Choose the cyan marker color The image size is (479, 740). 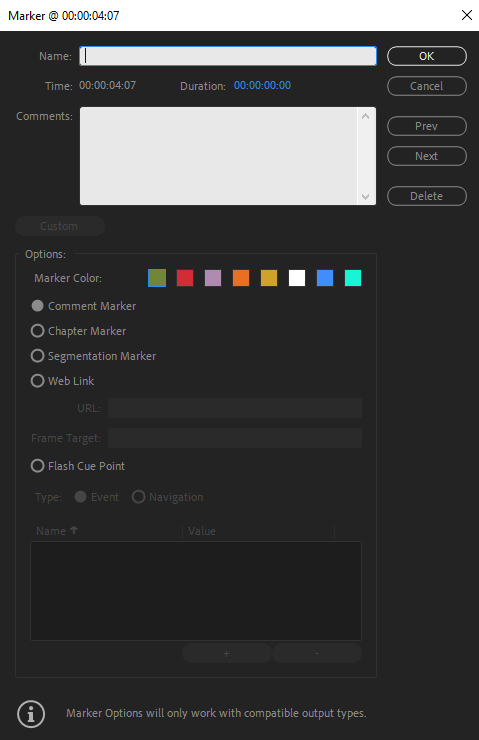353,278
